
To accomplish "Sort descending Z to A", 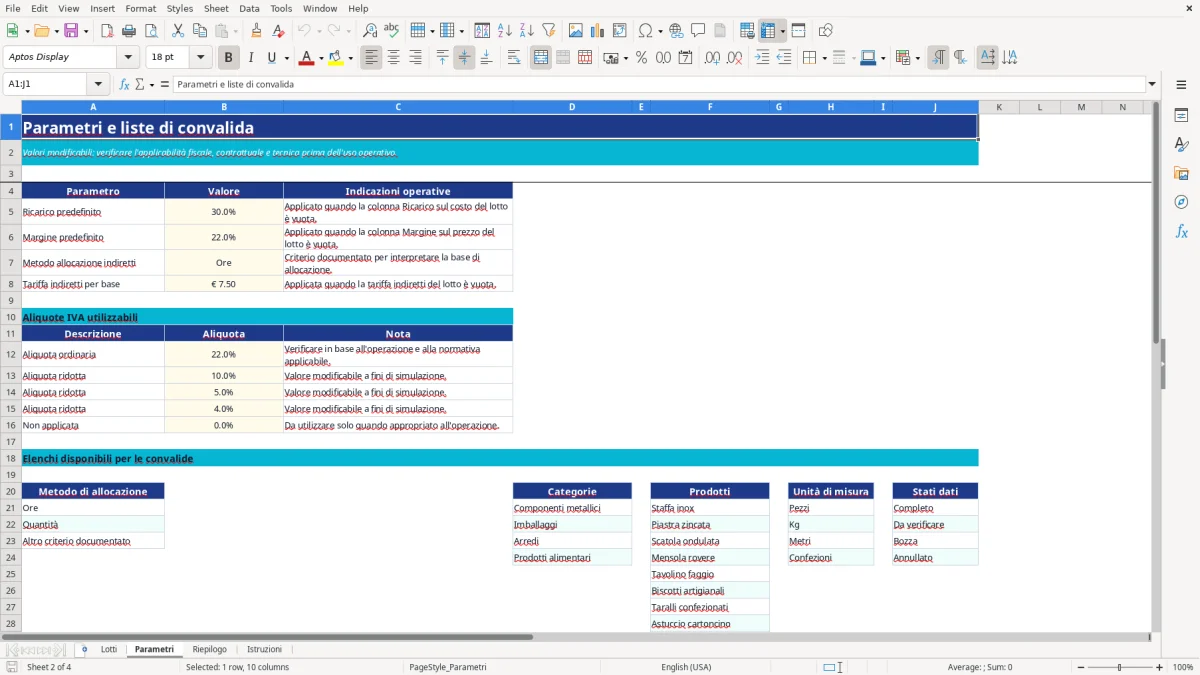I will pyautogui.click(x=527, y=31).
